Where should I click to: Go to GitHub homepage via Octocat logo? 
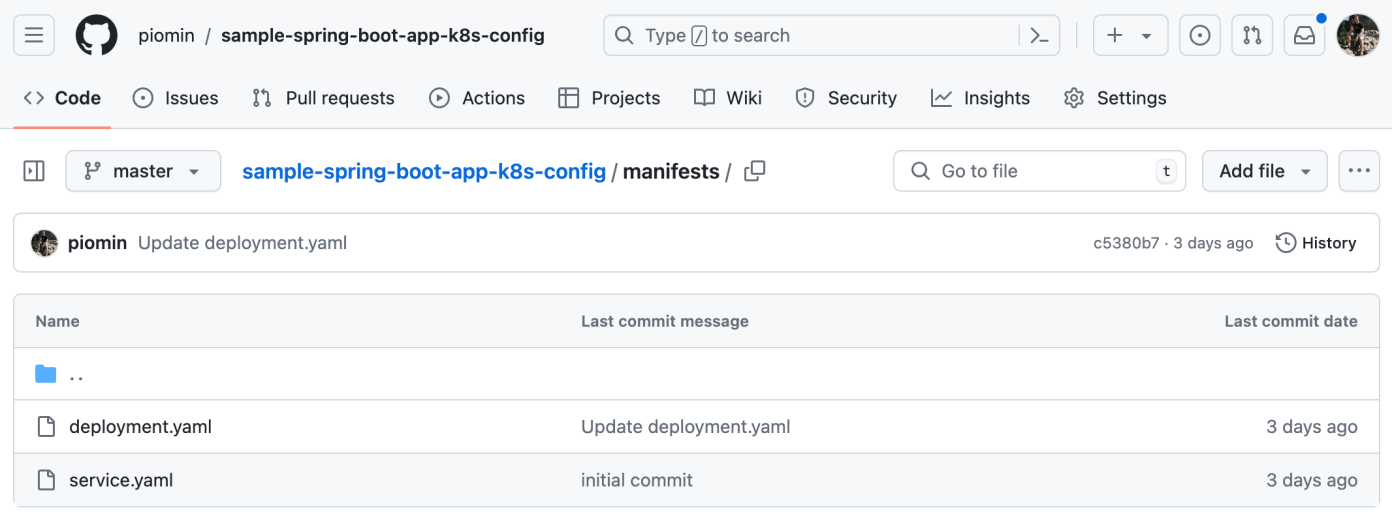(97, 35)
